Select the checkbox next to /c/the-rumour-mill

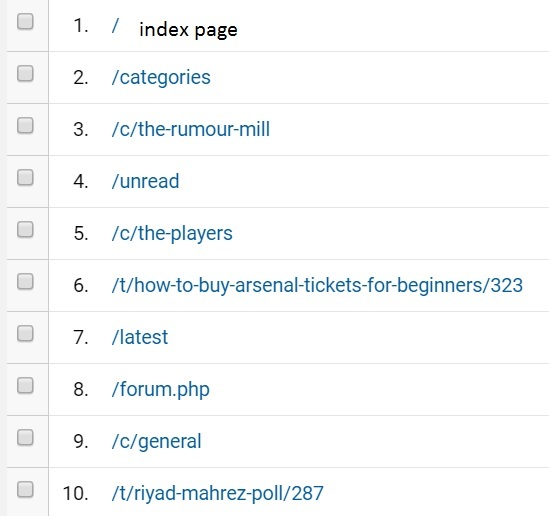tap(25, 125)
